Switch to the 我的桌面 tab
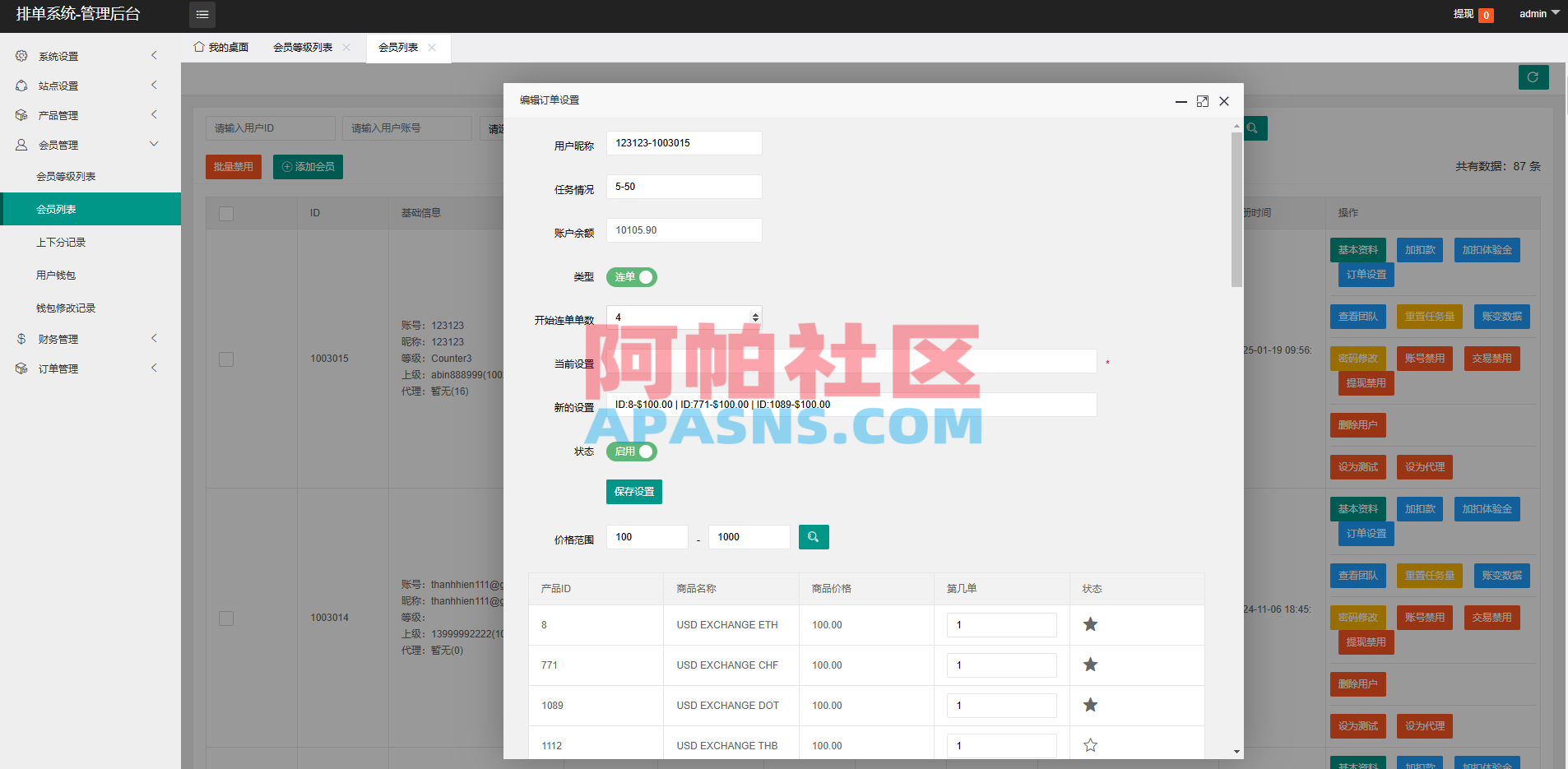 (x=219, y=47)
